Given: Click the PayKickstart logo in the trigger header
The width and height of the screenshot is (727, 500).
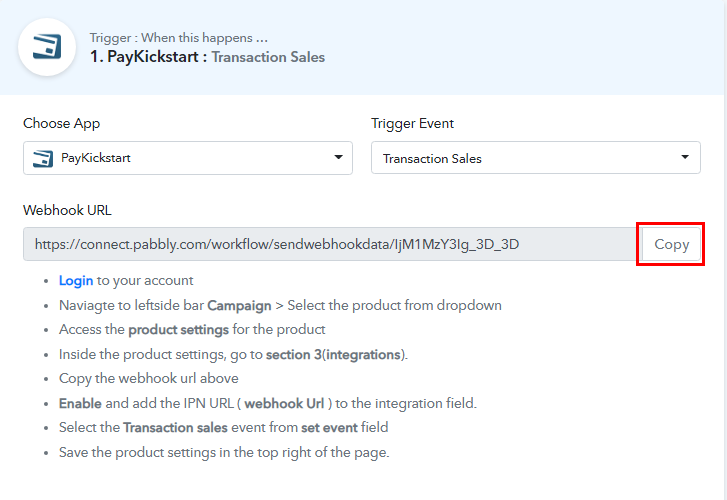Looking at the screenshot, I should click(x=47, y=47).
